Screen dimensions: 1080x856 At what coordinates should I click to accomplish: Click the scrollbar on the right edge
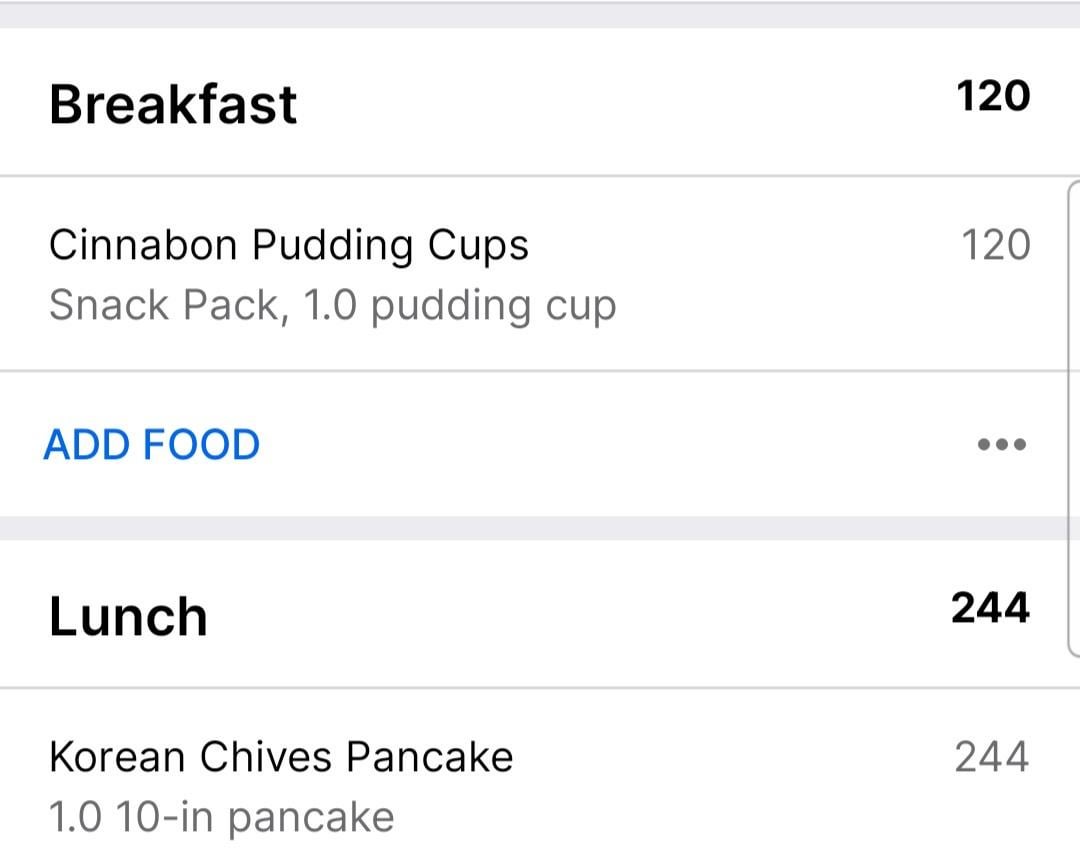1074,420
